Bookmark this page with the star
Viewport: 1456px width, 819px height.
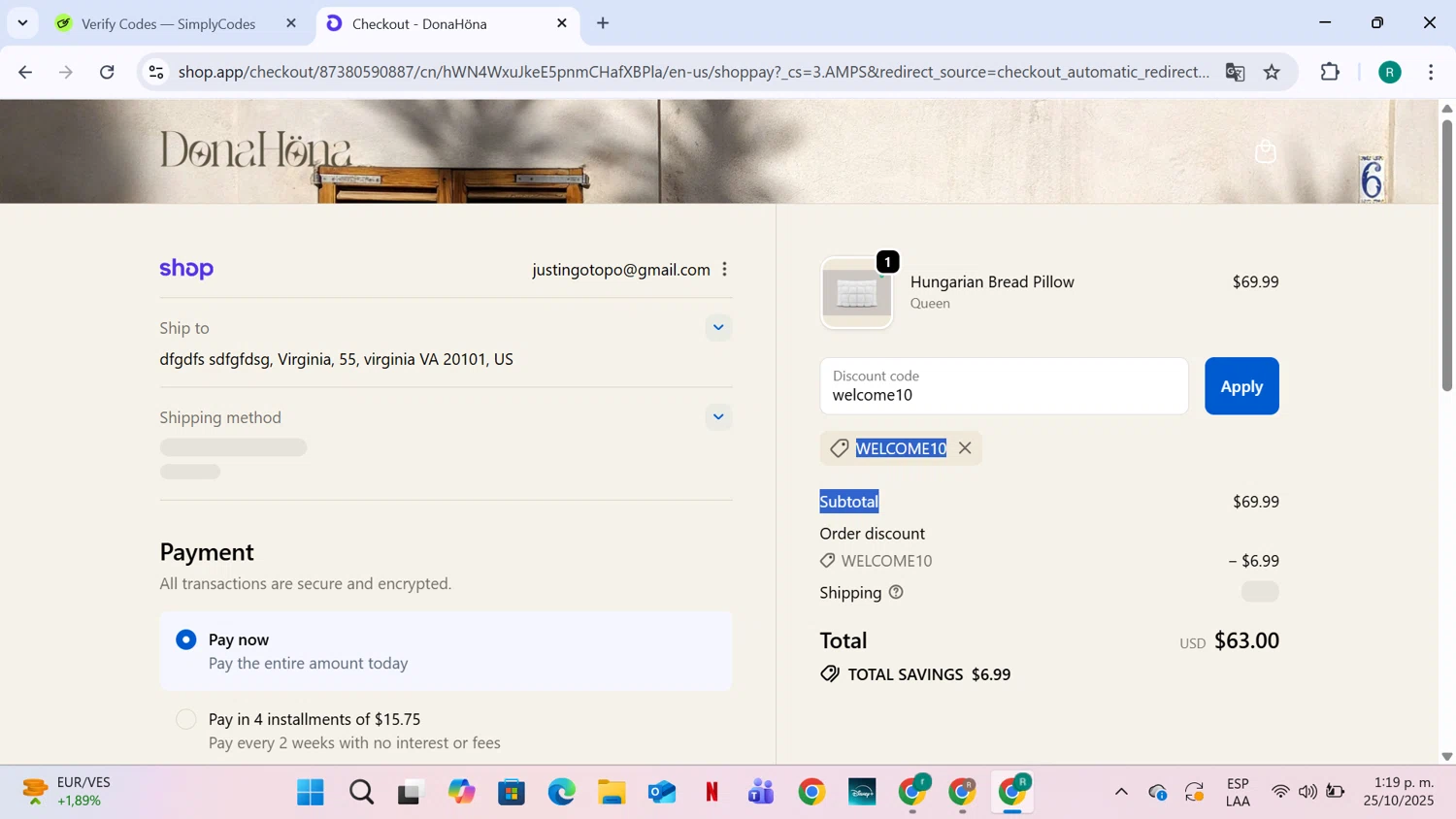(x=1272, y=72)
